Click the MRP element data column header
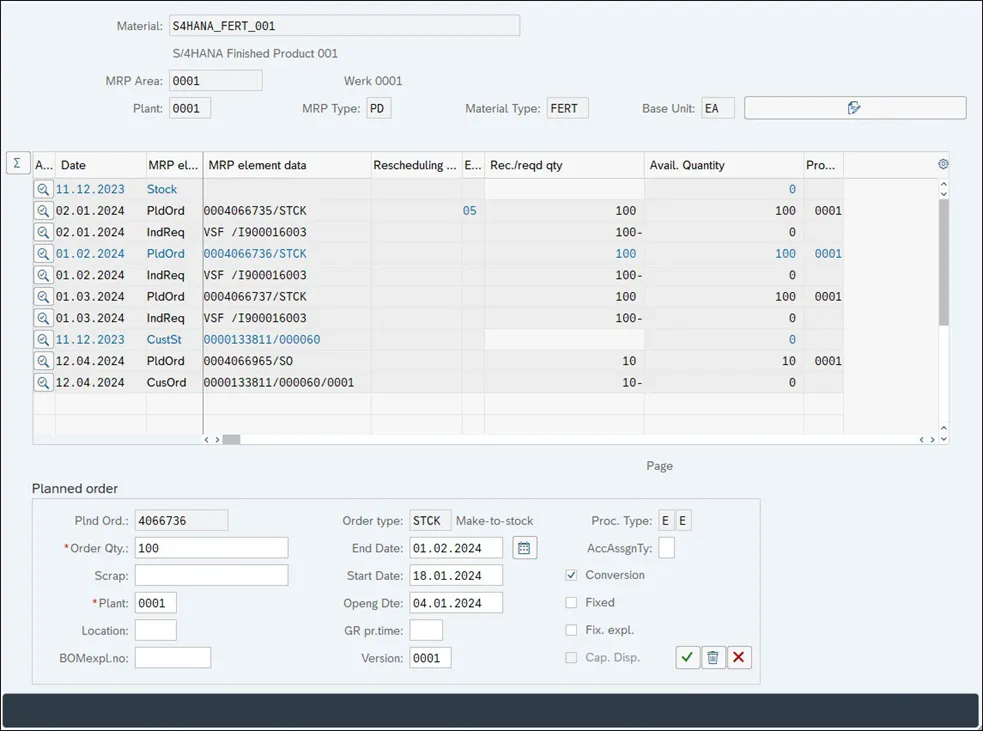The width and height of the screenshot is (983, 731). (287, 166)
